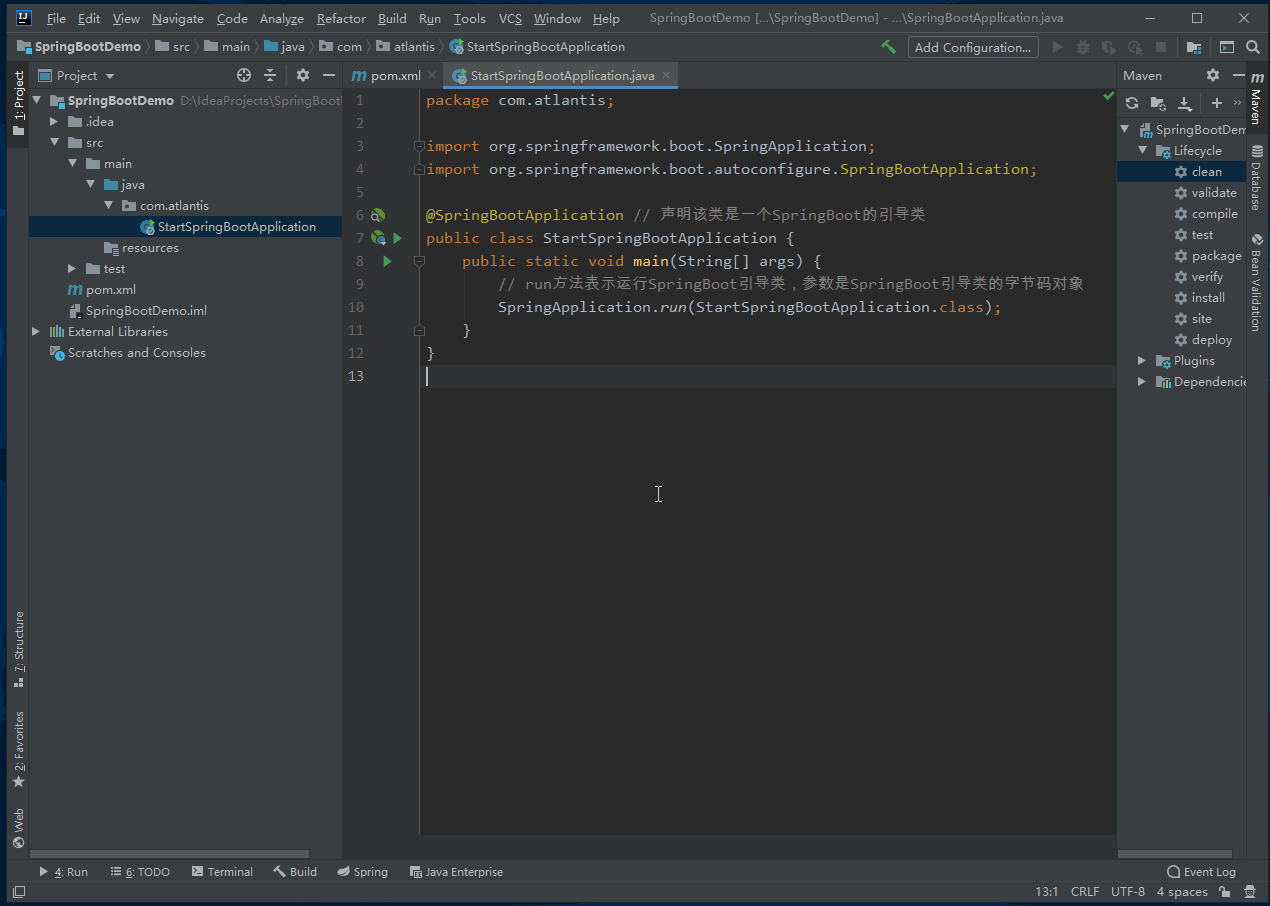Viewport: 1270px width, 906px height.
Task: Click Collapse All icon in Project panel
Action: (x=270, y=75)
